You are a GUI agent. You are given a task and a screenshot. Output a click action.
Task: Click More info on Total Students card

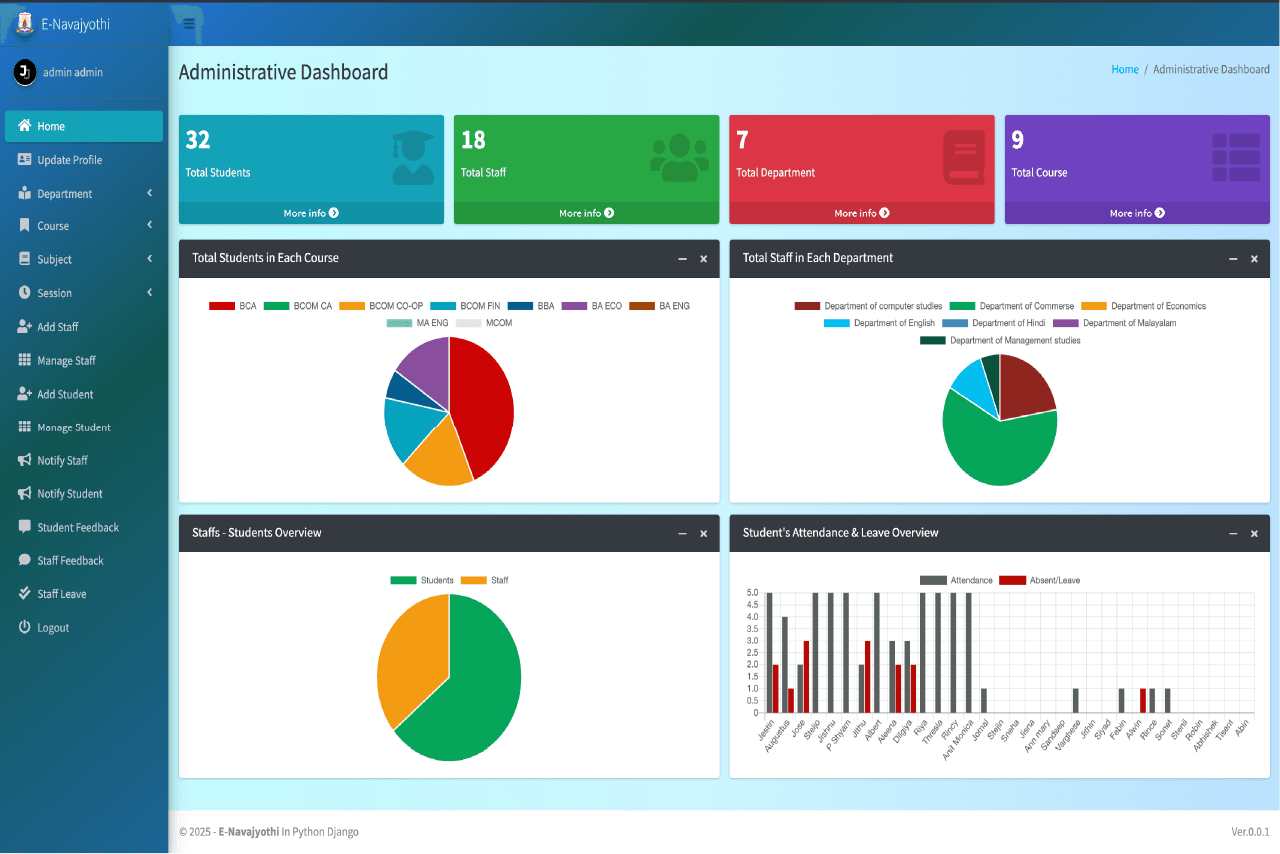(311, 213)
